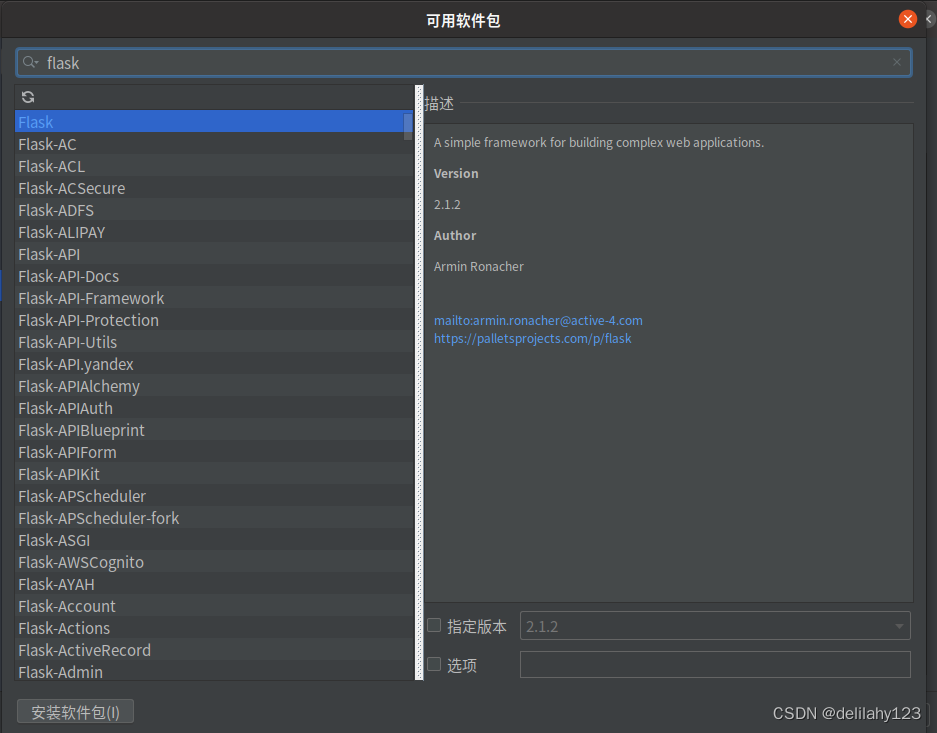Select the Flask package

[x=214, y=122]
